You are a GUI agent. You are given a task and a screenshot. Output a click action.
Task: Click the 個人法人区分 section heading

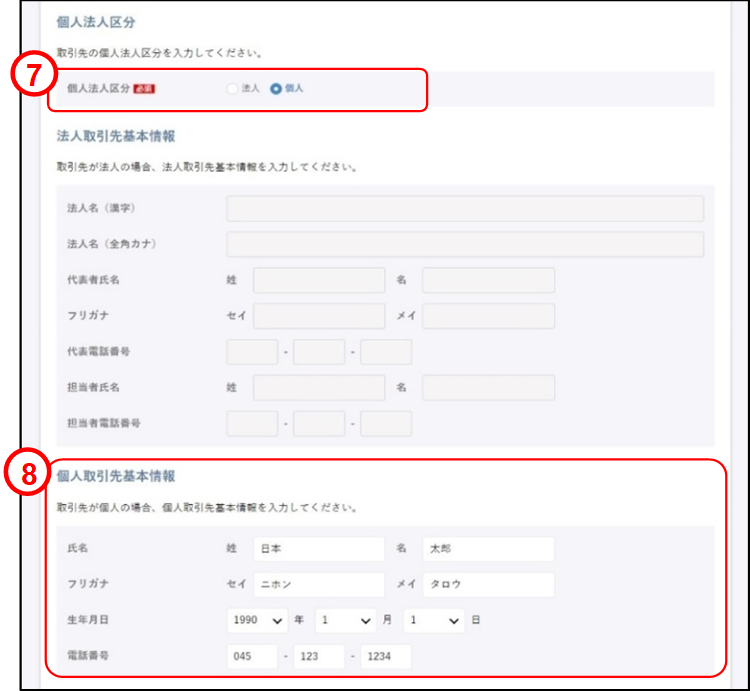click(96, 22)
